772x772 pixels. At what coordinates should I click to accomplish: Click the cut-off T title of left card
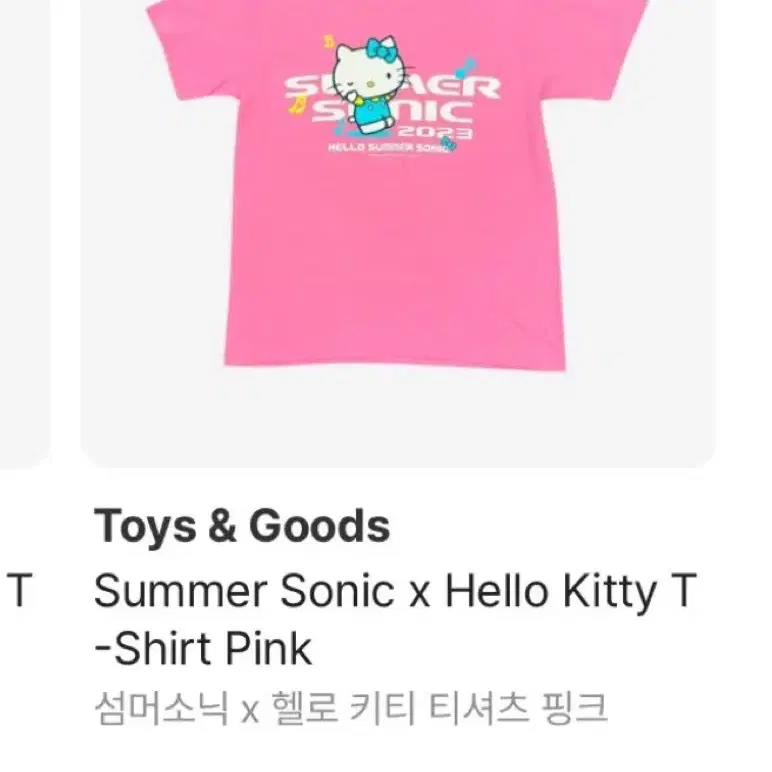click(19, 590)
